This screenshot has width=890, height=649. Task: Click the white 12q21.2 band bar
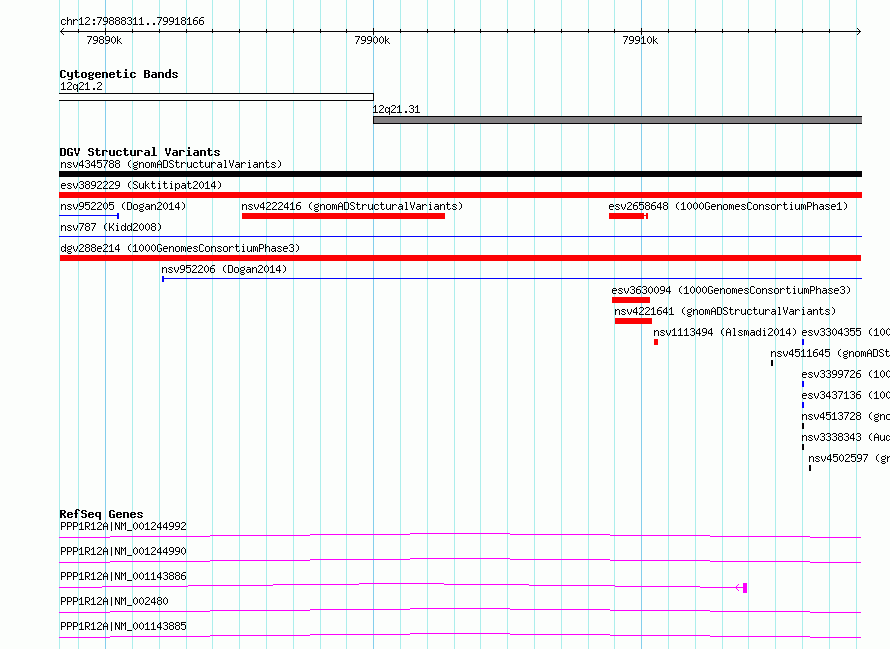(x=216, y=97)
